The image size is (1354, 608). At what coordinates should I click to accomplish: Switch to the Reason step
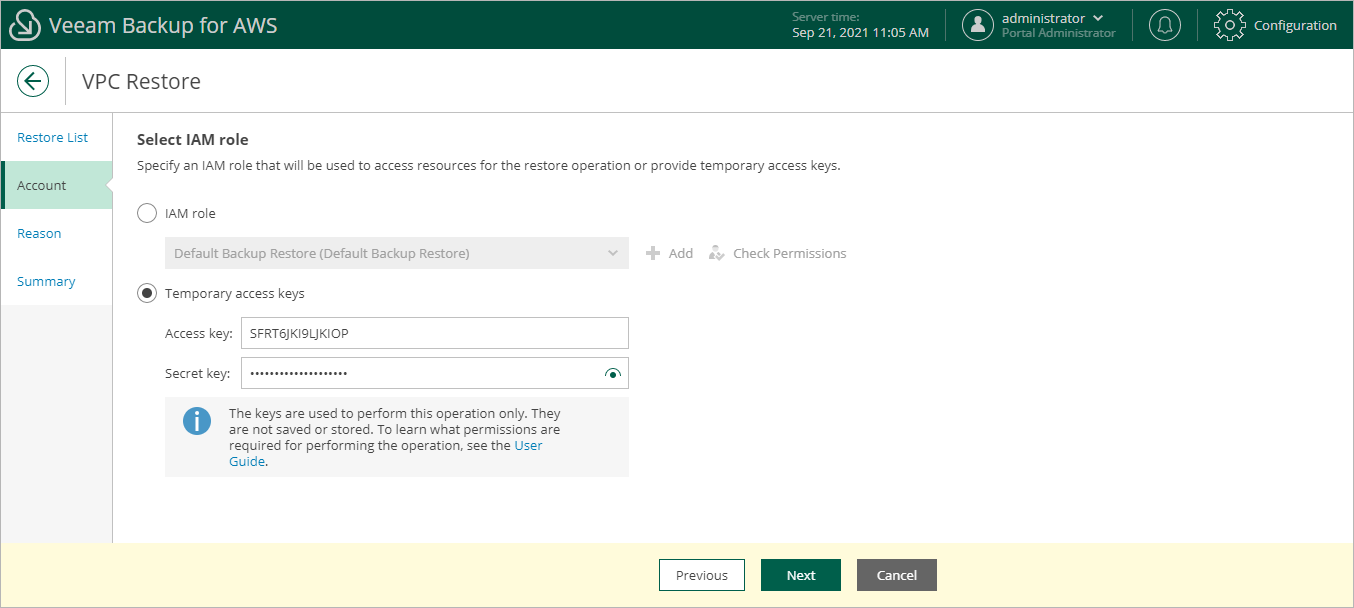[39, 233]
